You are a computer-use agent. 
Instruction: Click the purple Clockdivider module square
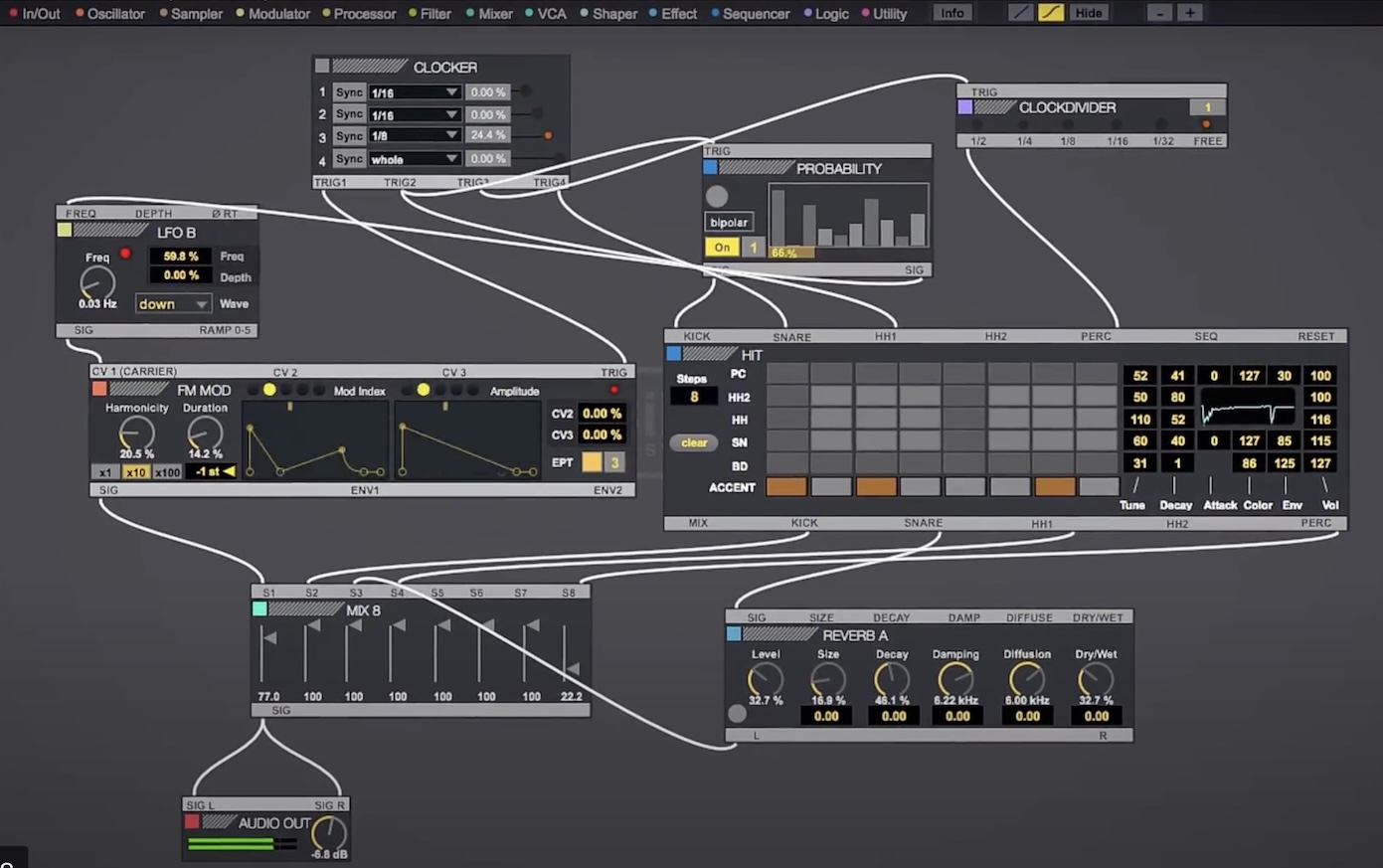[964, 106]
